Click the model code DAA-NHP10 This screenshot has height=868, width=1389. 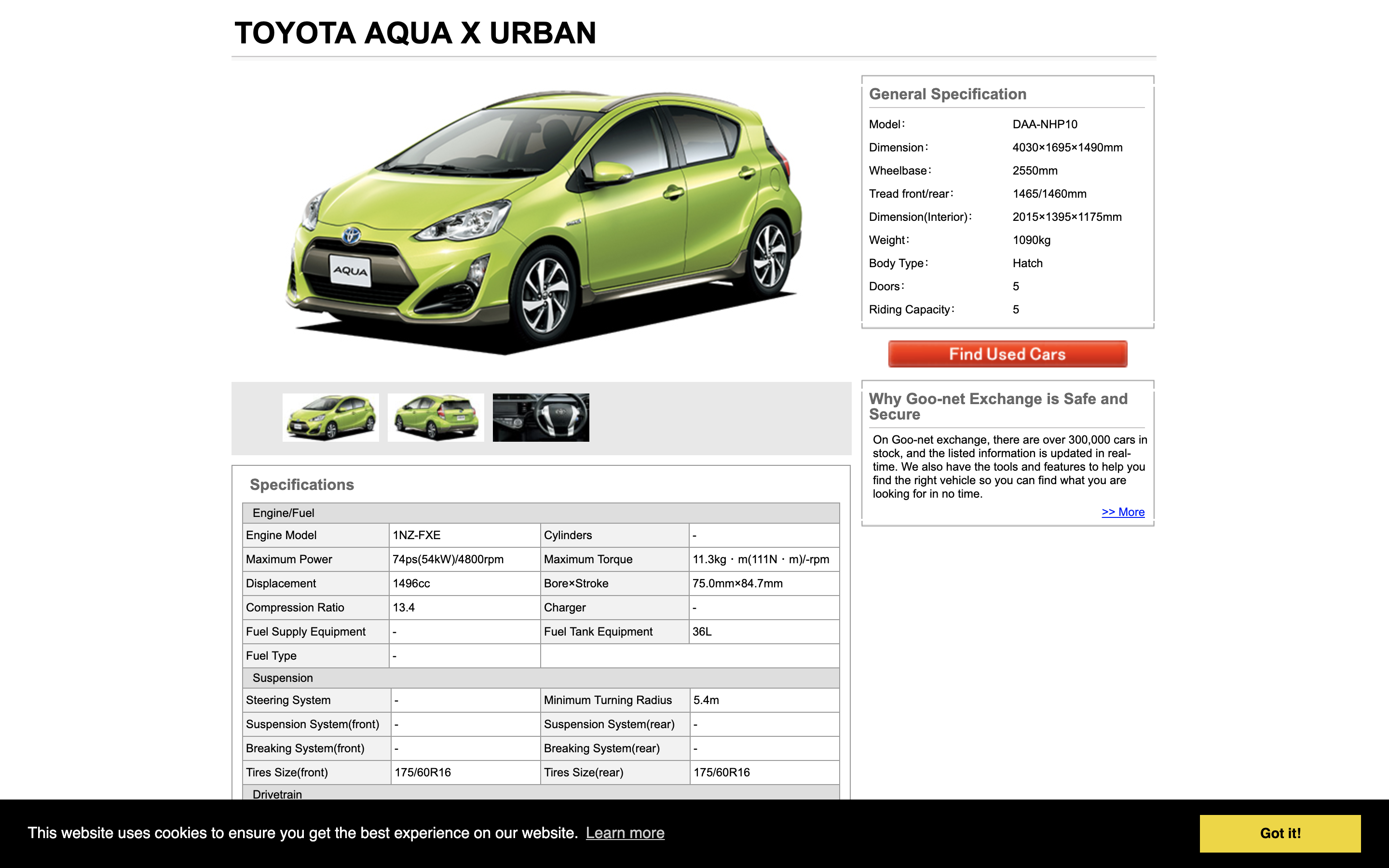pyautogui.click(x=1045, y=124)
